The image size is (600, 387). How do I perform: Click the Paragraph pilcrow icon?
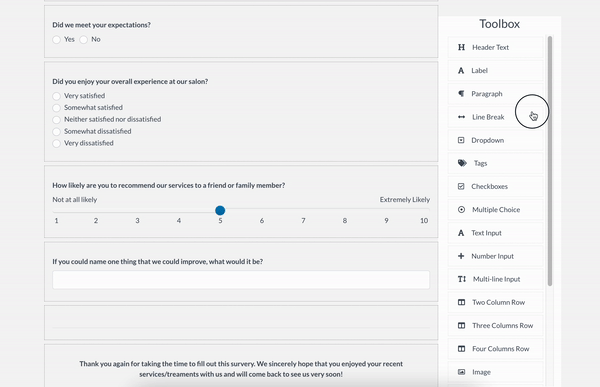pos(461,94)
